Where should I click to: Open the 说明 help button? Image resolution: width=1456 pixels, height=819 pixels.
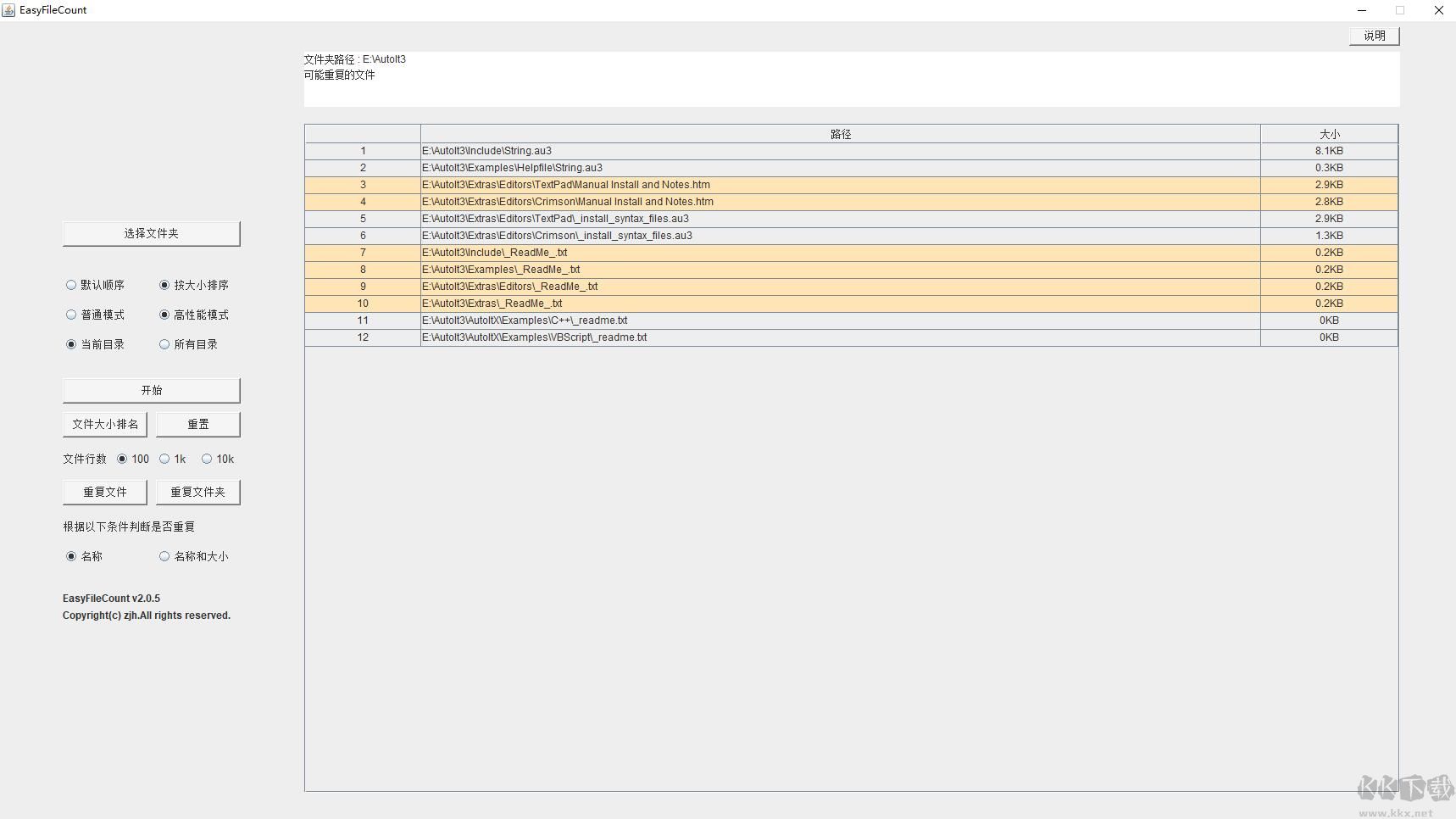click(1374, 36)
